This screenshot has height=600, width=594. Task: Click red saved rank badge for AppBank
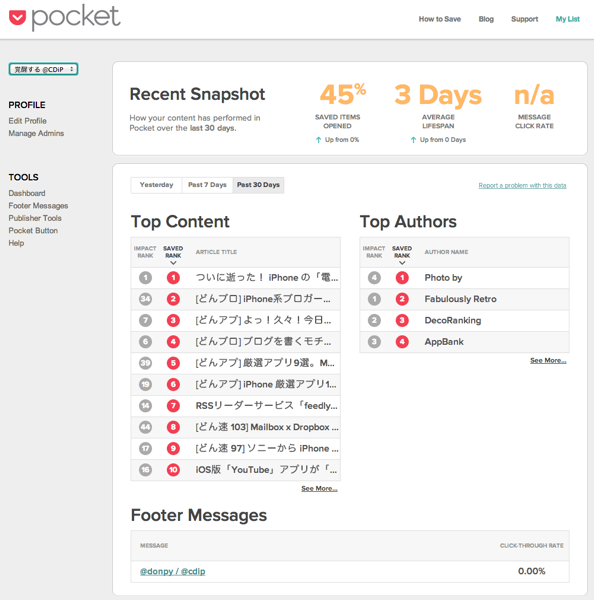[402, 342]
